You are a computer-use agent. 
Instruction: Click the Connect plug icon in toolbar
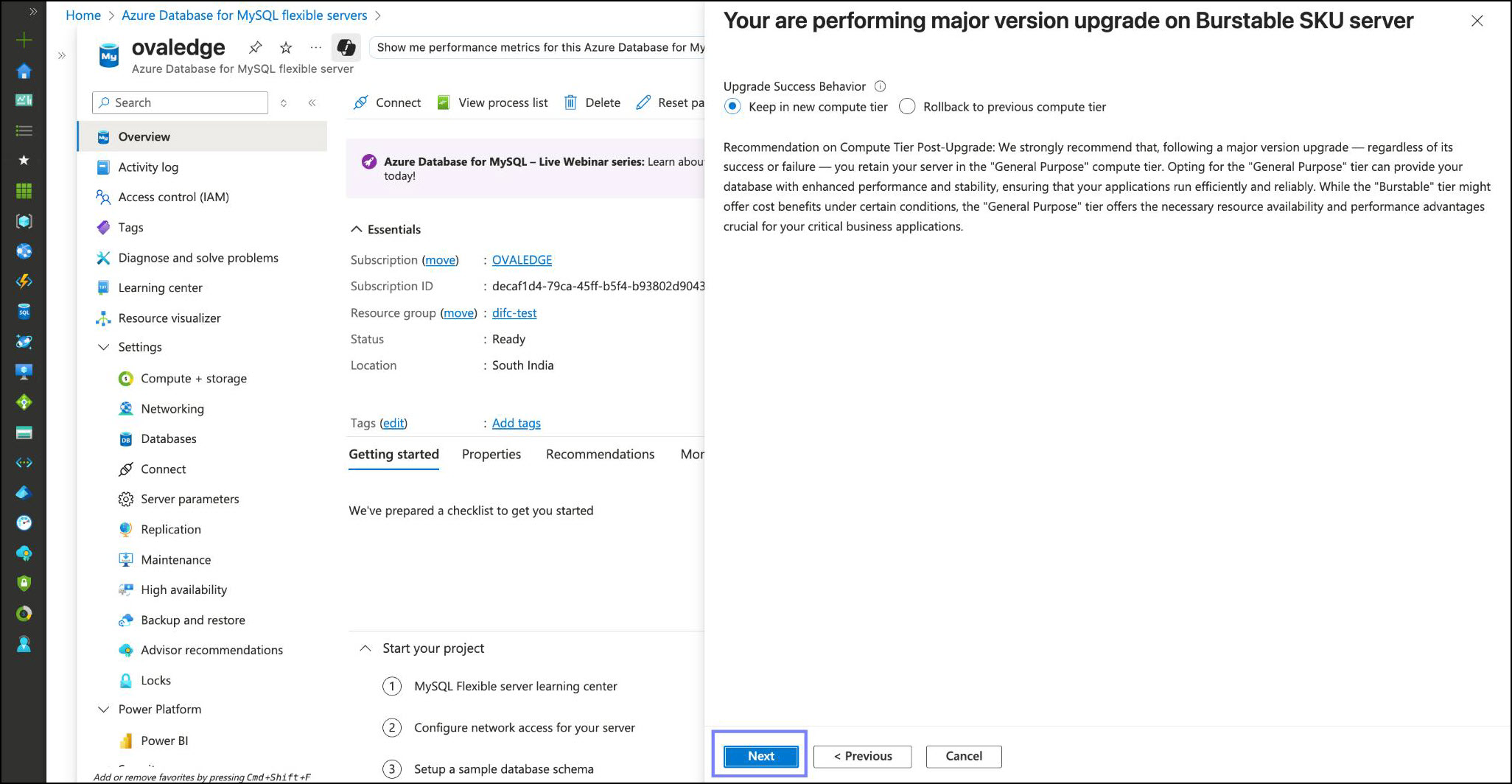point(360,102)
